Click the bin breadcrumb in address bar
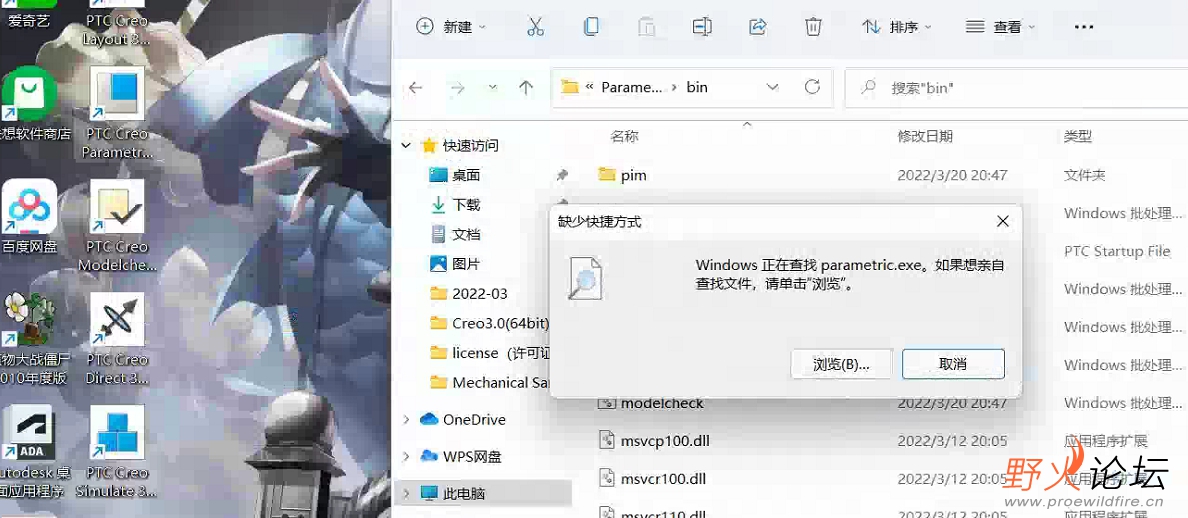Screen dimensions: 1188x518 (697, 87)
